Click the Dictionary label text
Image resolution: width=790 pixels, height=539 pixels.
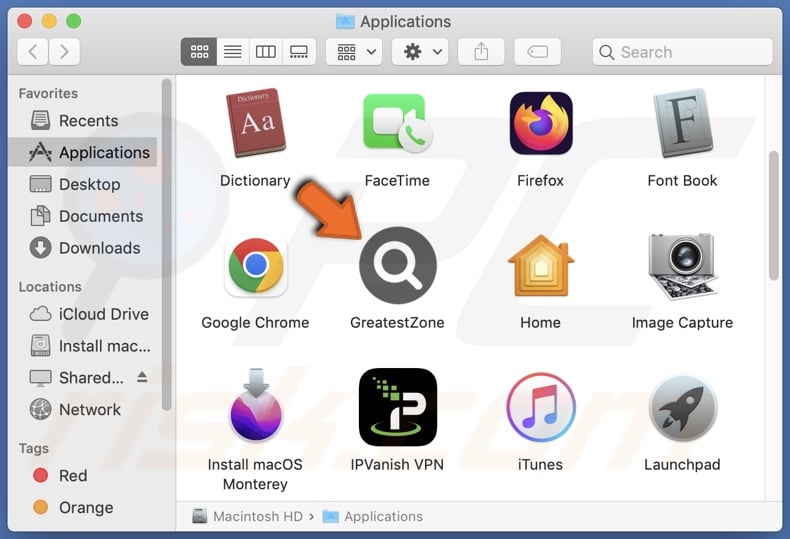pos(255,180)
